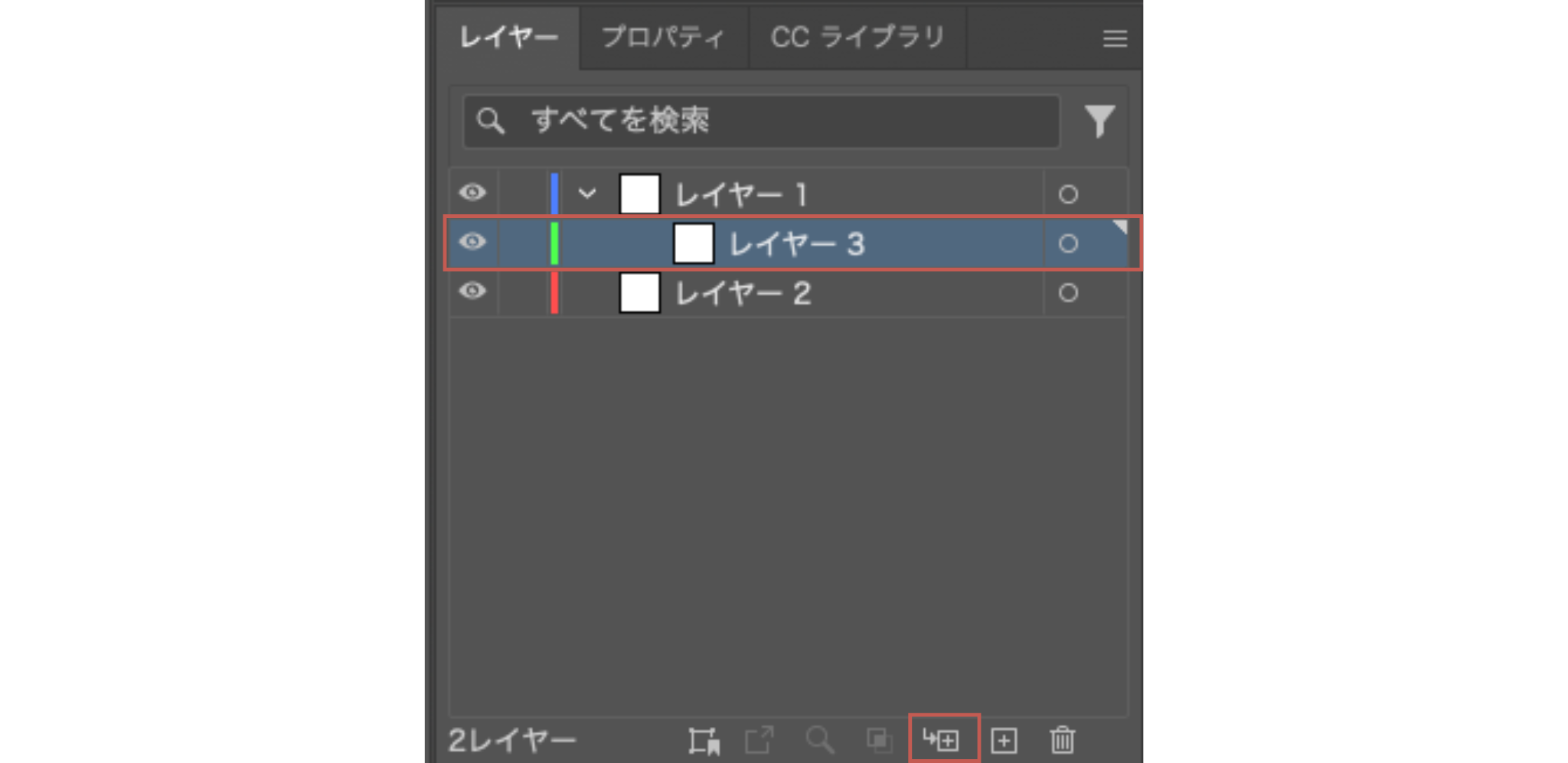Select レイヤー 2 in the layers list
This screenshot has width=1568, height=763.
(x=766, y=293)
